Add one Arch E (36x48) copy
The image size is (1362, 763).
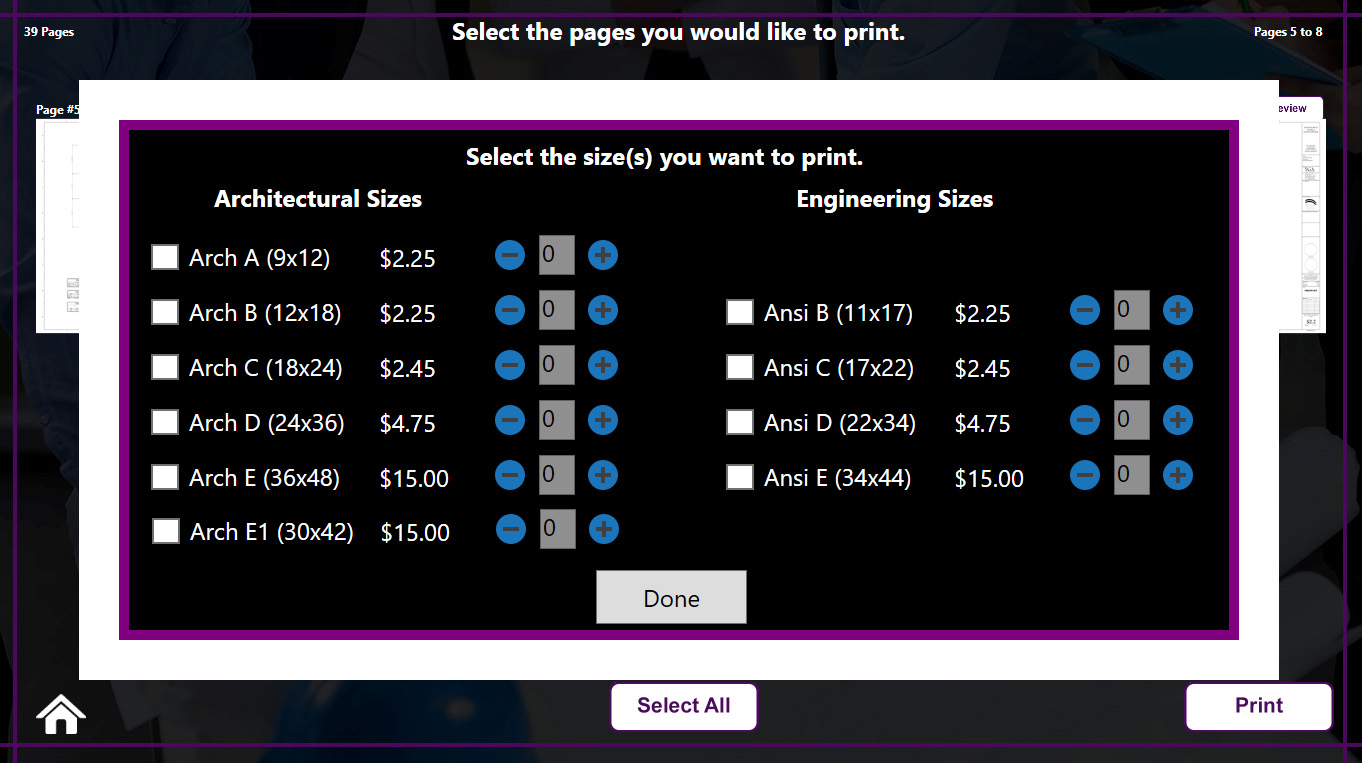point(602,476)
